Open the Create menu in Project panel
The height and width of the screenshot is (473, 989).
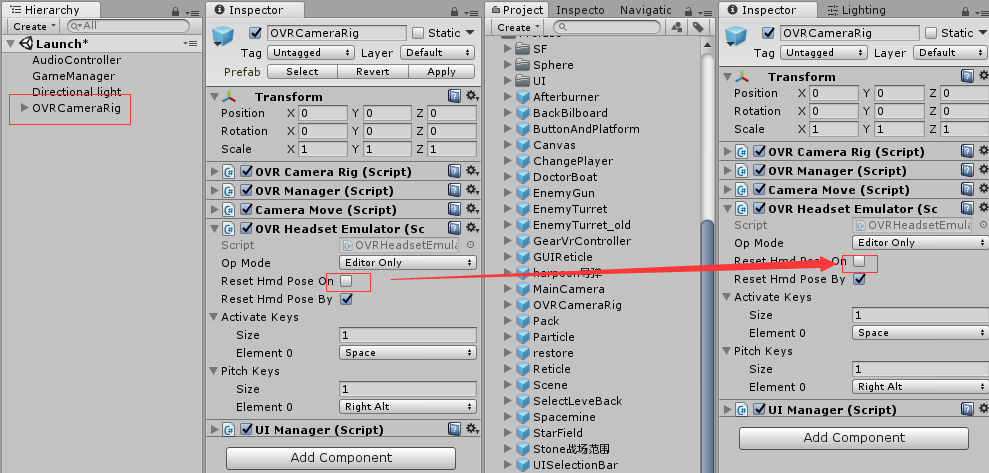(x=518, y=27)
